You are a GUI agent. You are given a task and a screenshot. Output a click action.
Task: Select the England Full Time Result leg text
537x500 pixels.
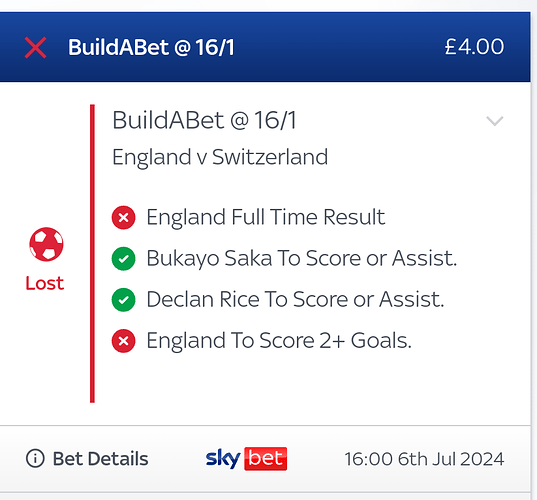click(x=266, y=217)
